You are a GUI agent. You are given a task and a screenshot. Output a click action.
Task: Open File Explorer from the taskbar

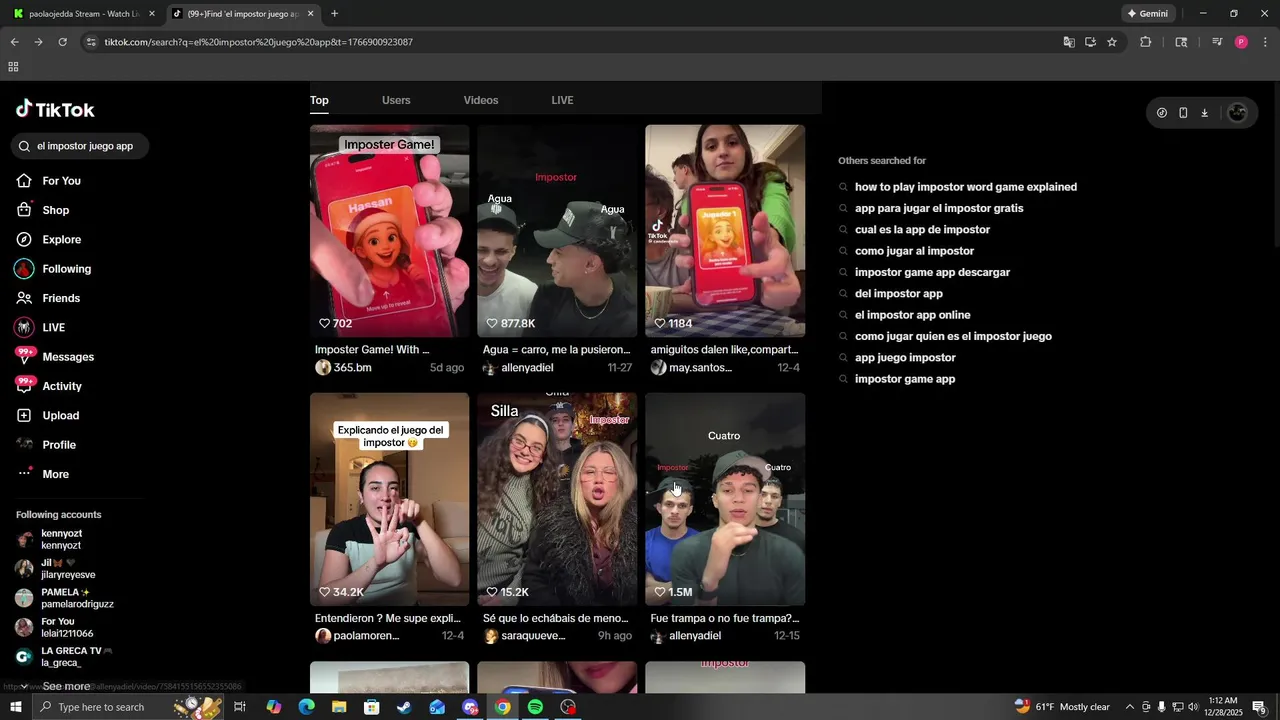point(339,707)
